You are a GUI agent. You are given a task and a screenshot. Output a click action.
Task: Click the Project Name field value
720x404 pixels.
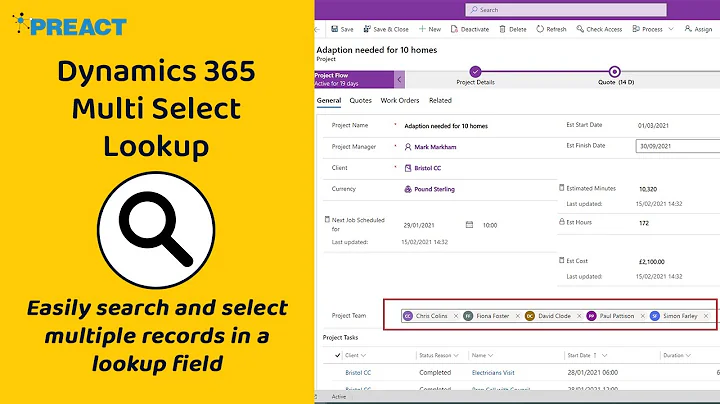pyautogui.click(x=446, y=126)
